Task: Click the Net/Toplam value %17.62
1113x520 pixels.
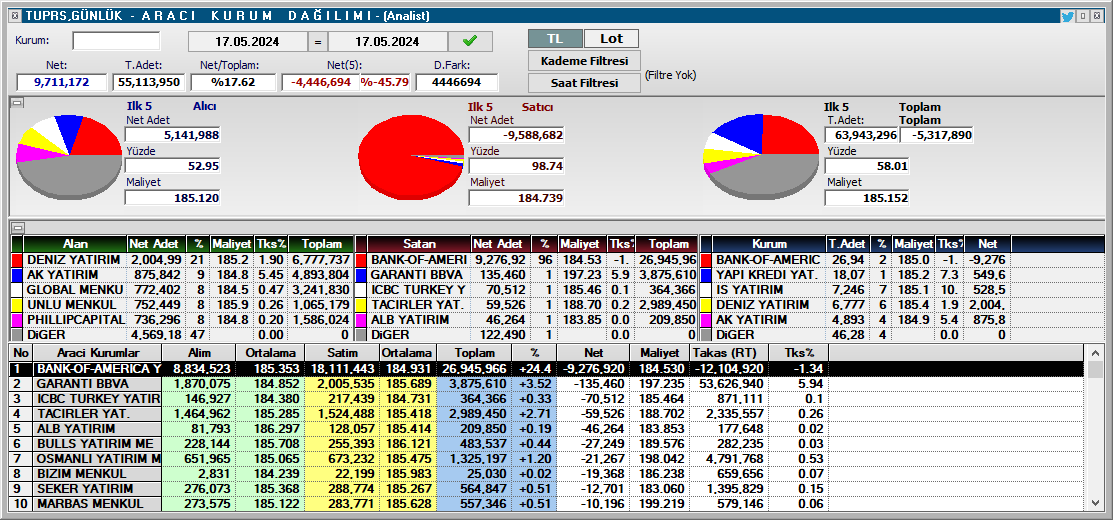Action: pos(234,82)
